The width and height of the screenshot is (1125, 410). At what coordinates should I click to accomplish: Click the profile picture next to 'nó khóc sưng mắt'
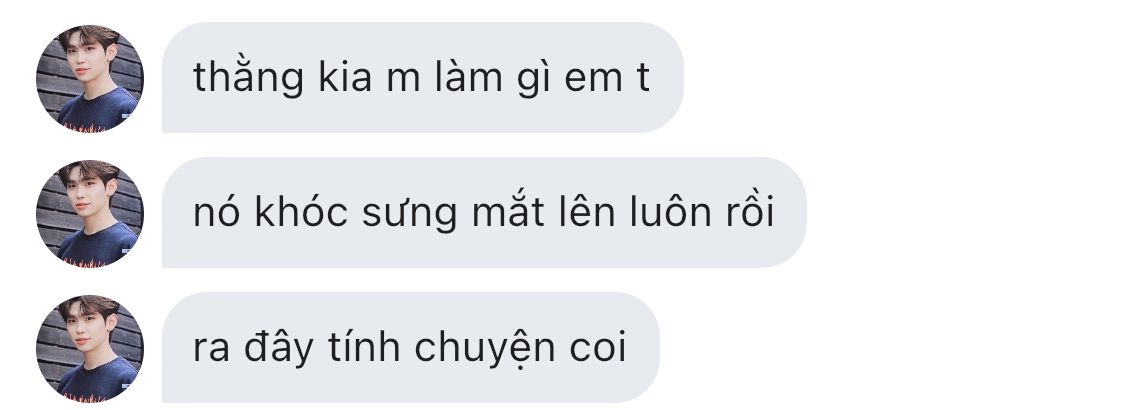[90, 213]
